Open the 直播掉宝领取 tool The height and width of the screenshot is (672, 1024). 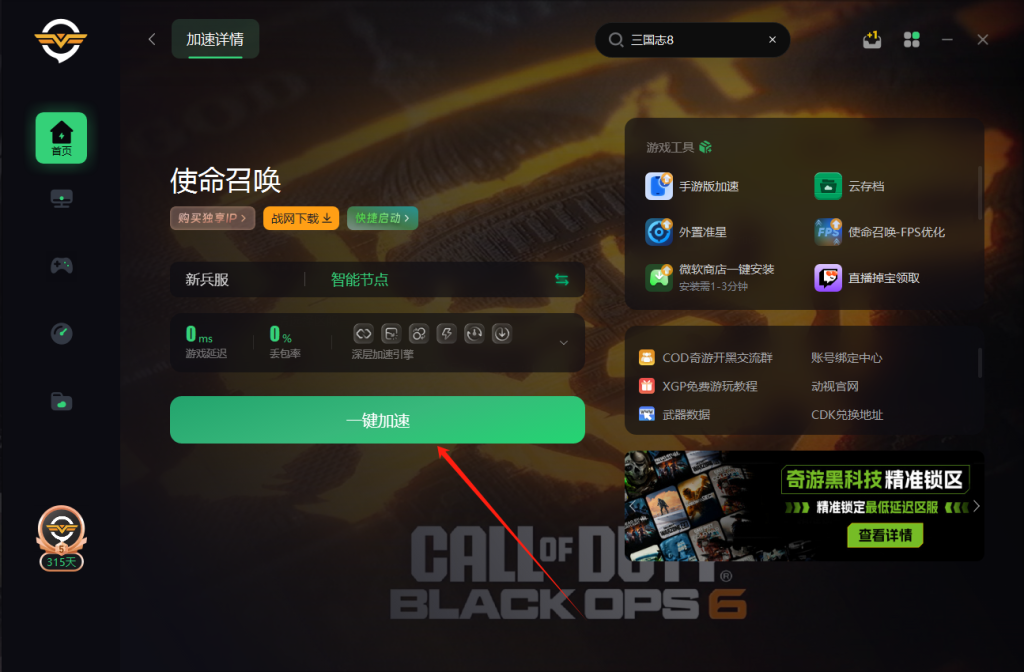click(867, 278)
